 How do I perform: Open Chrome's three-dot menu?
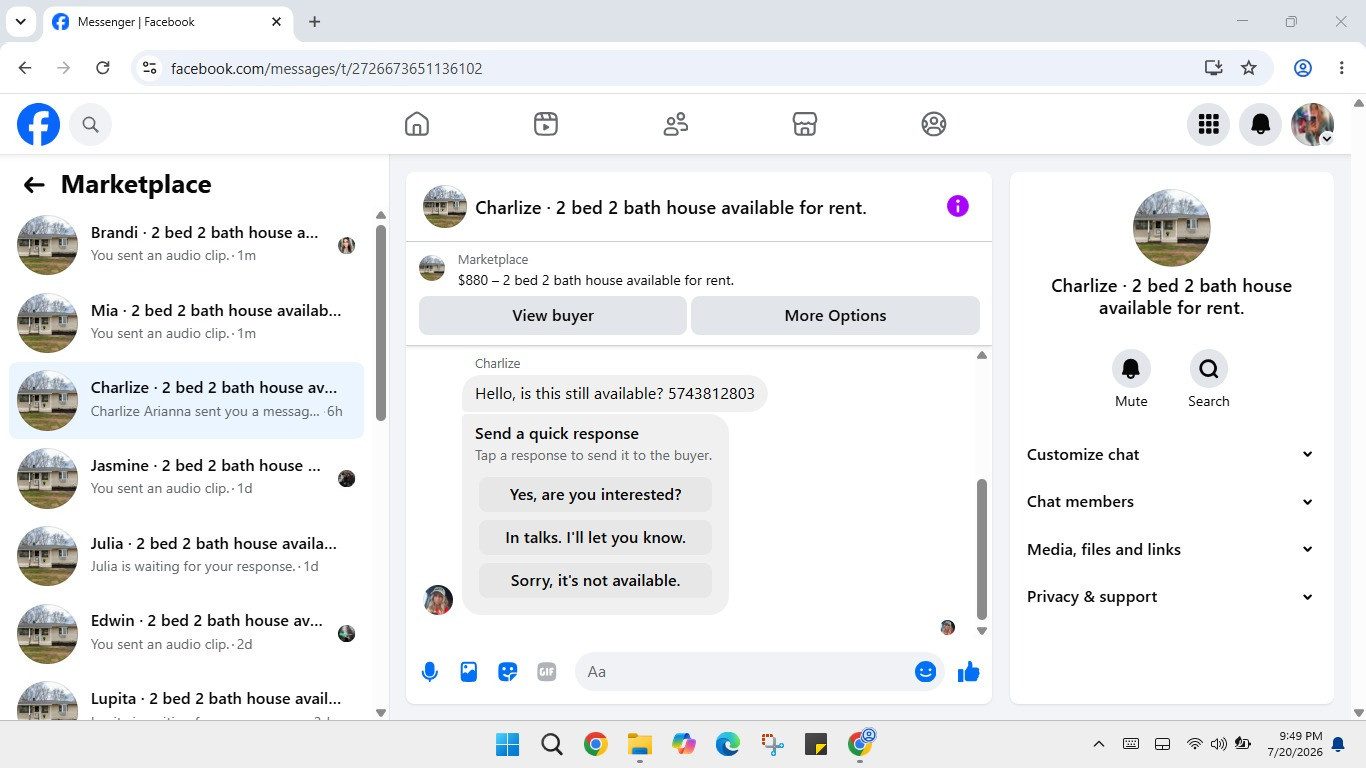[x=1342, y=68]
